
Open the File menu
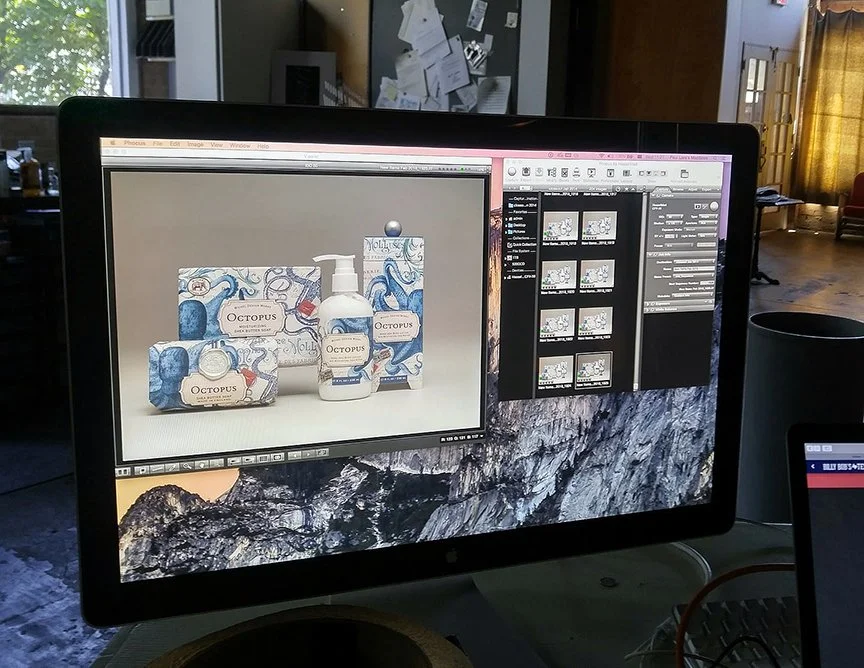[158, 144]
